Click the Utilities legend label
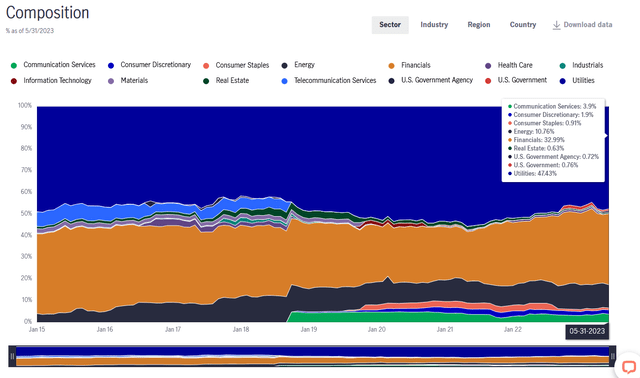640x378 pixels. pyautogui.click(x=583, y=80)
